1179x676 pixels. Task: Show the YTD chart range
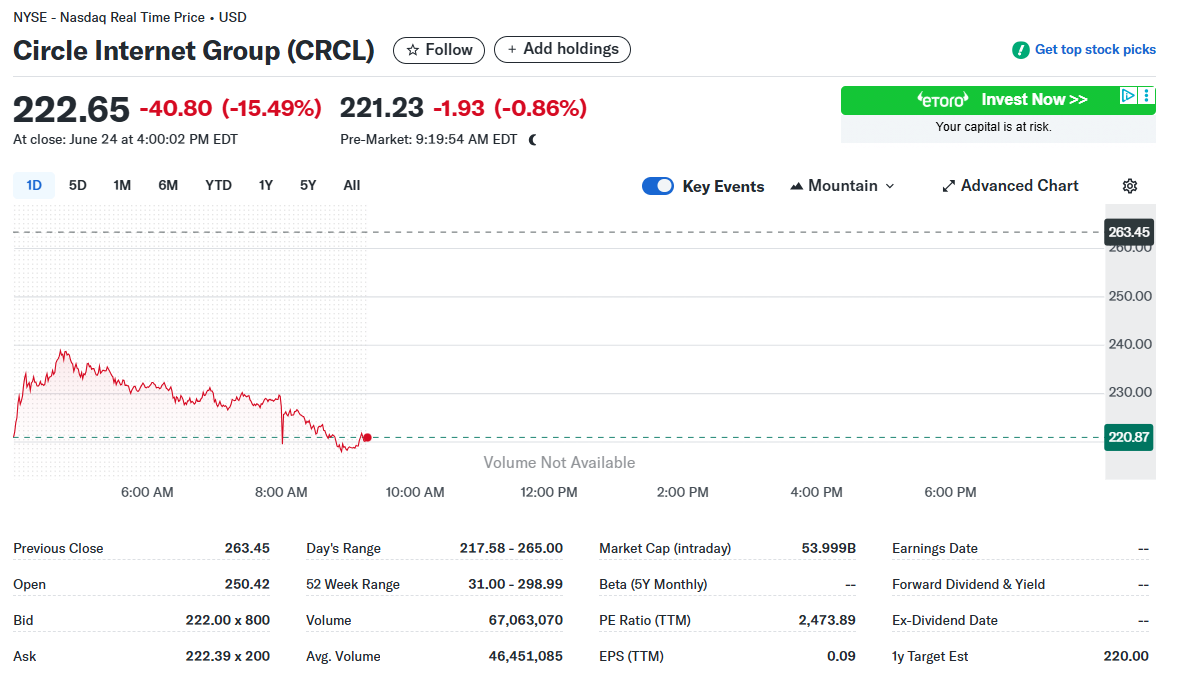point(218,185)
